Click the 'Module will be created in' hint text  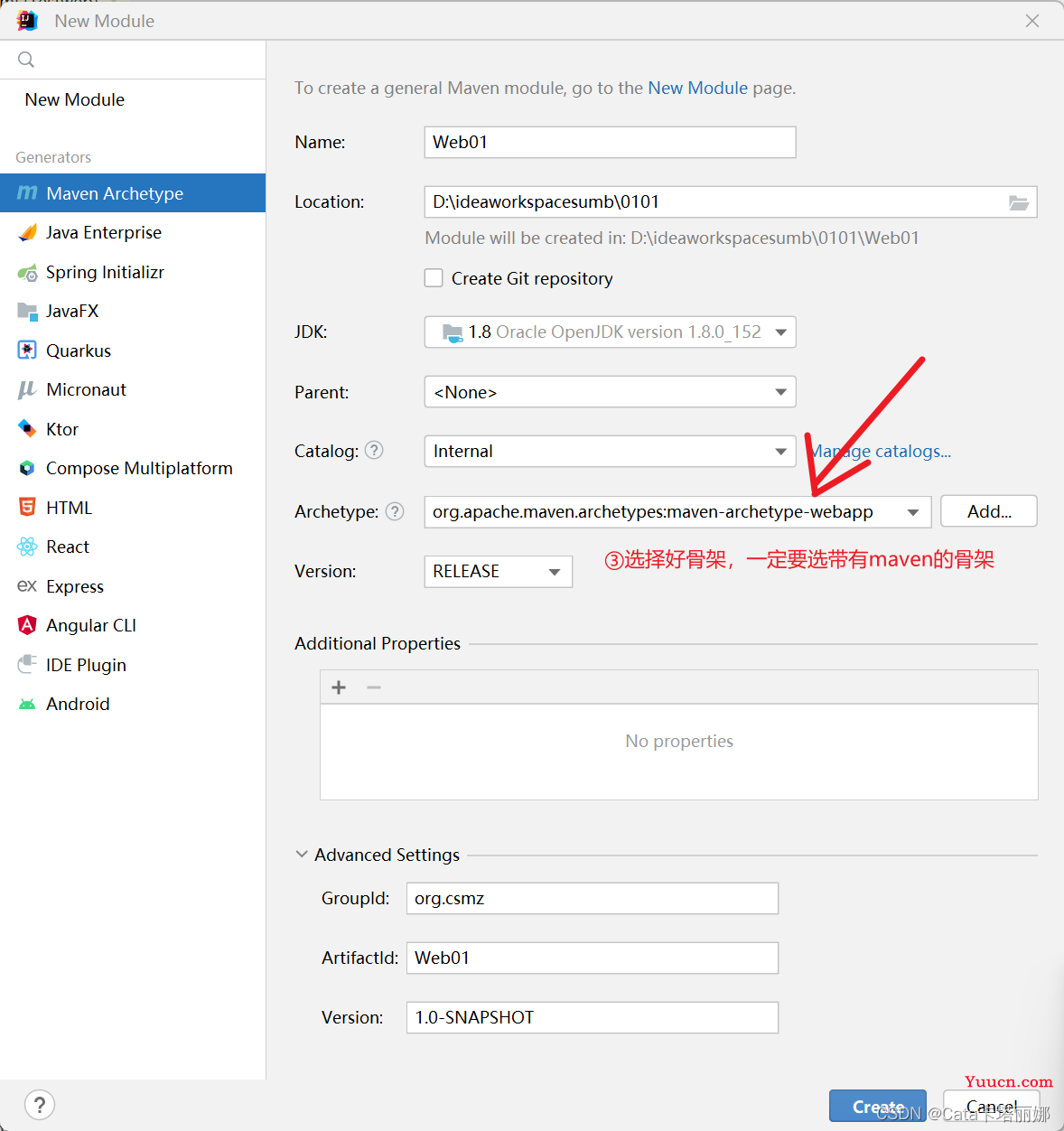(x=672, y=238)
